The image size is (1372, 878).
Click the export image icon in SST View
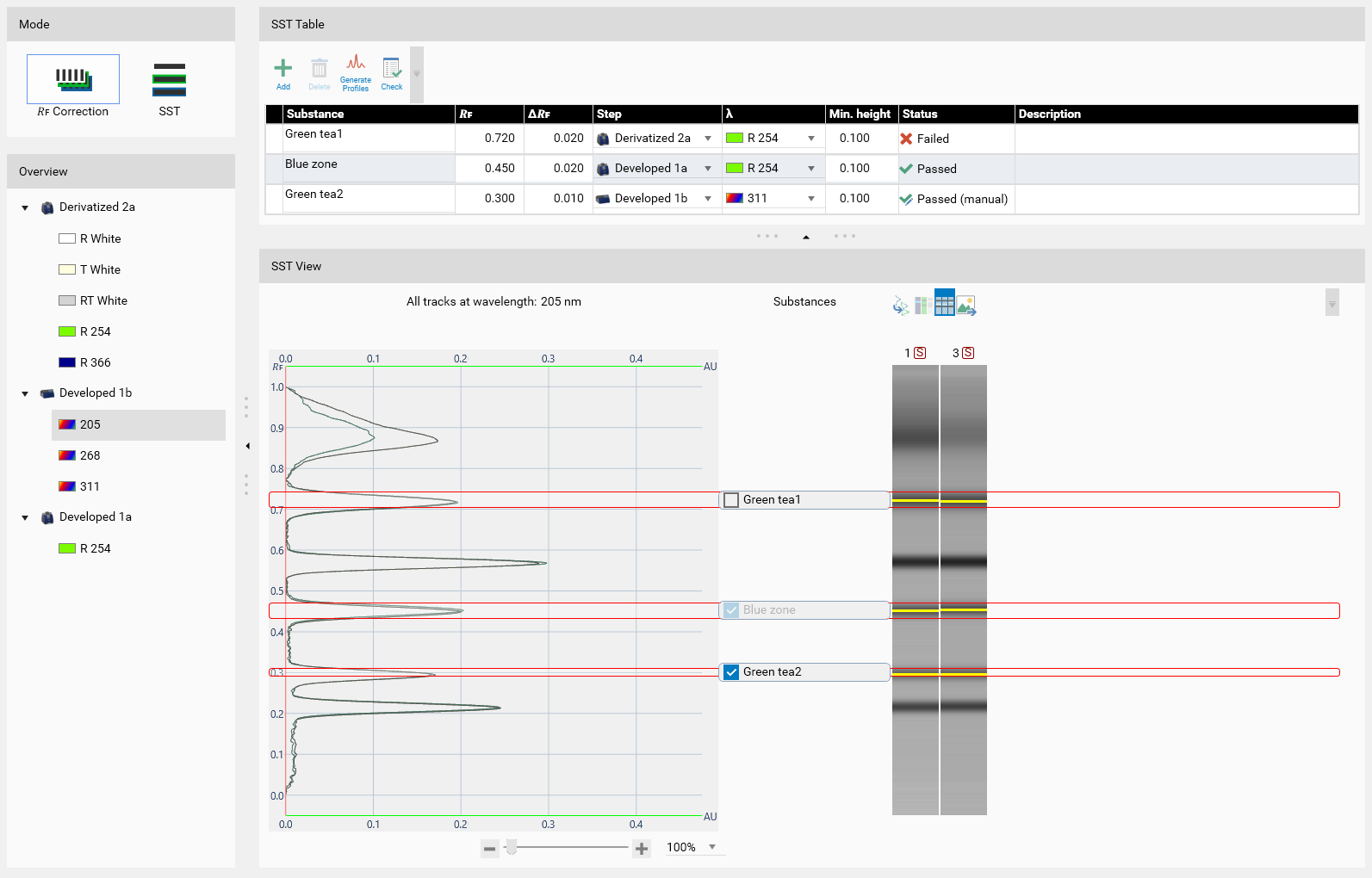(x=966, y=306)
